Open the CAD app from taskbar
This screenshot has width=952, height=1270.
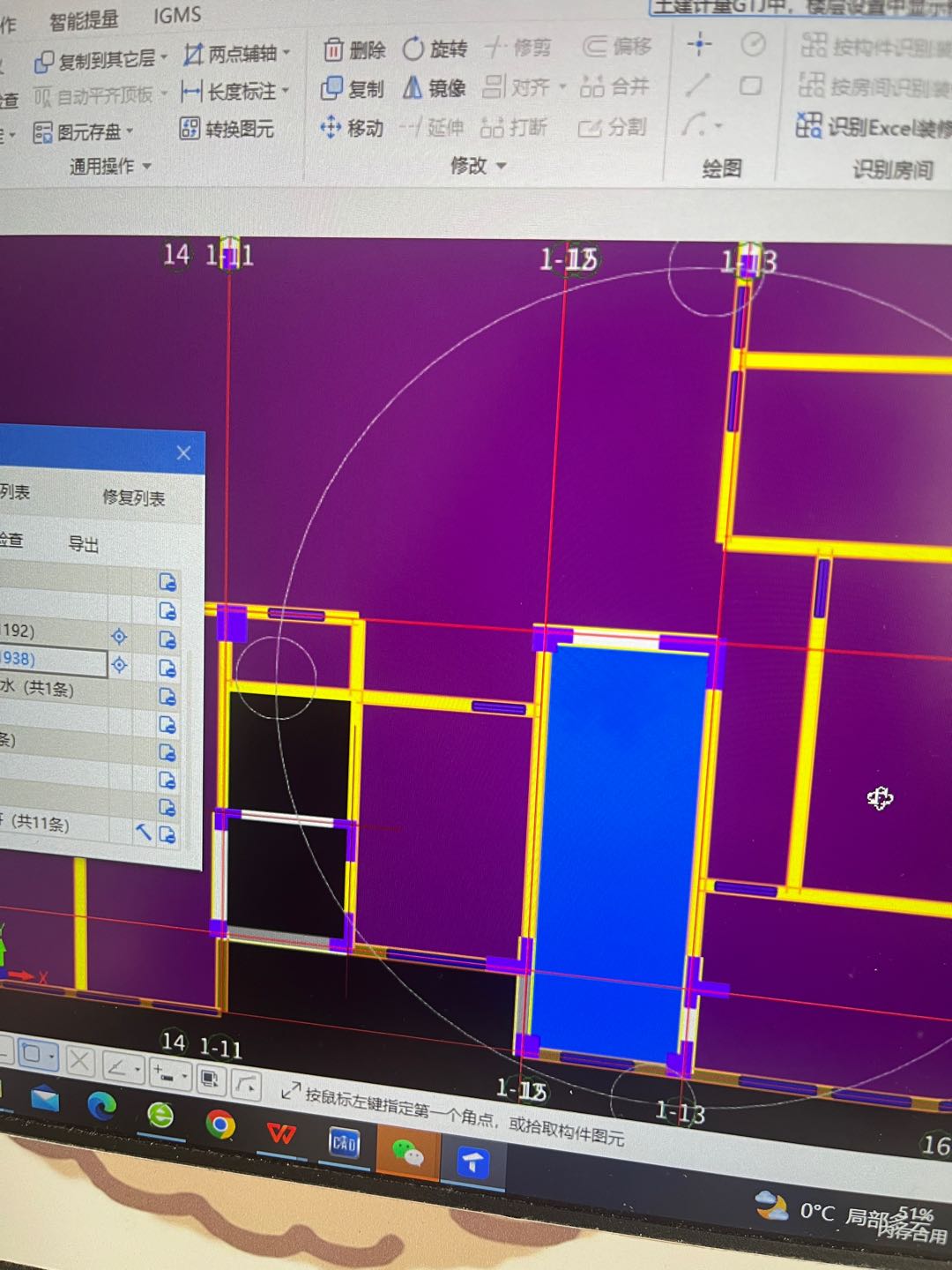tap(344, 1143)
